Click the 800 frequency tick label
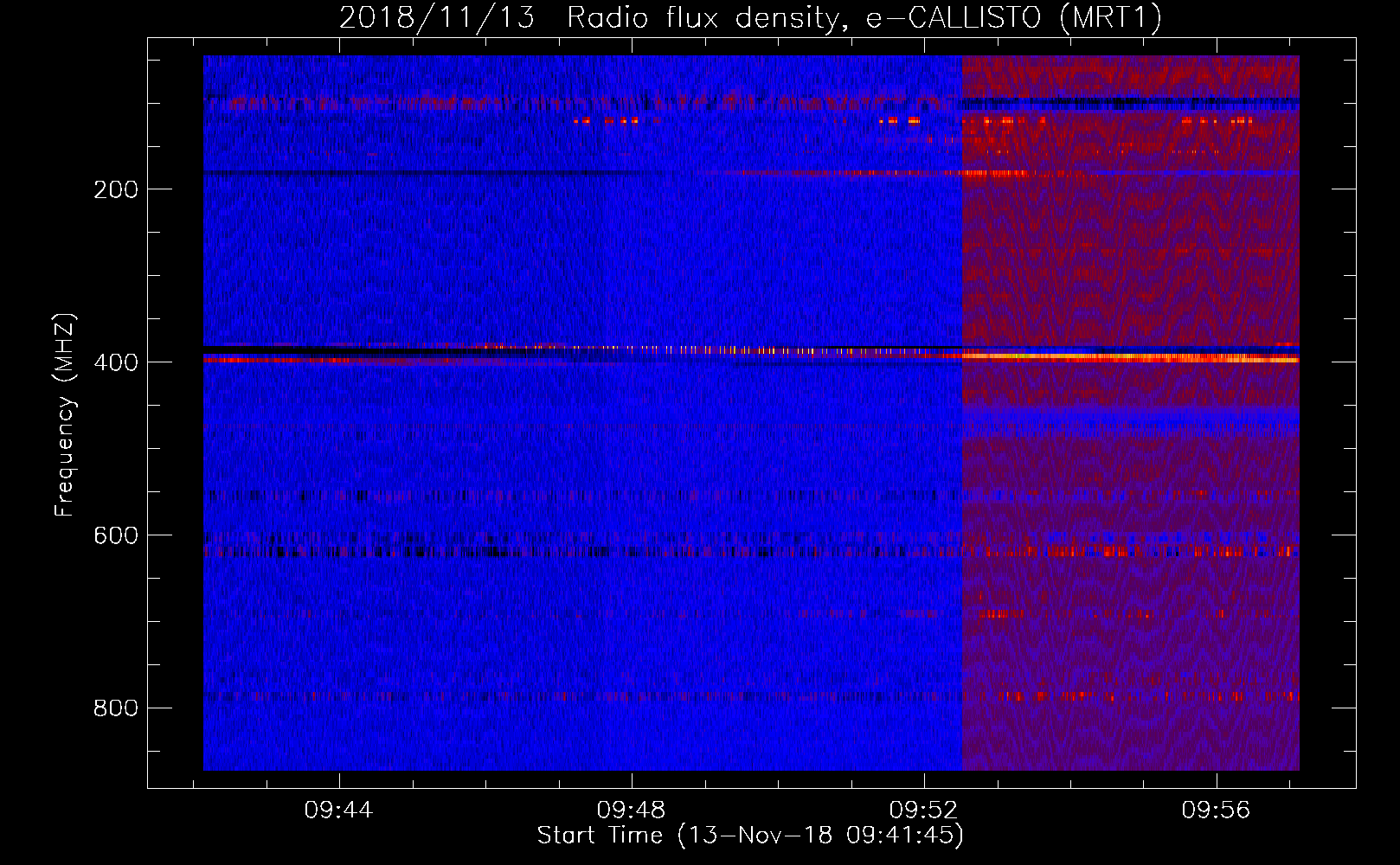The image size is (1400, 865). pos(116,708)
